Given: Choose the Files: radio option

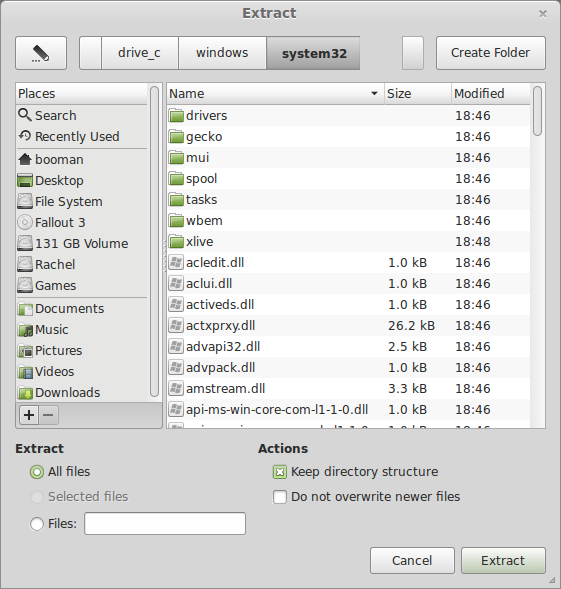Looking at the screenshot, I should click(37, 524).
